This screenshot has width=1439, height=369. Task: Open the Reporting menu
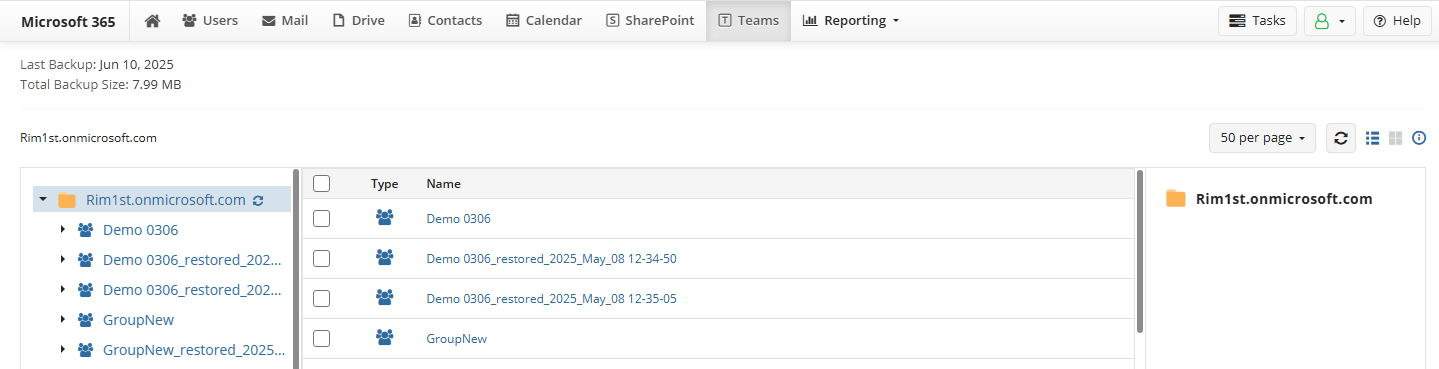850,21
